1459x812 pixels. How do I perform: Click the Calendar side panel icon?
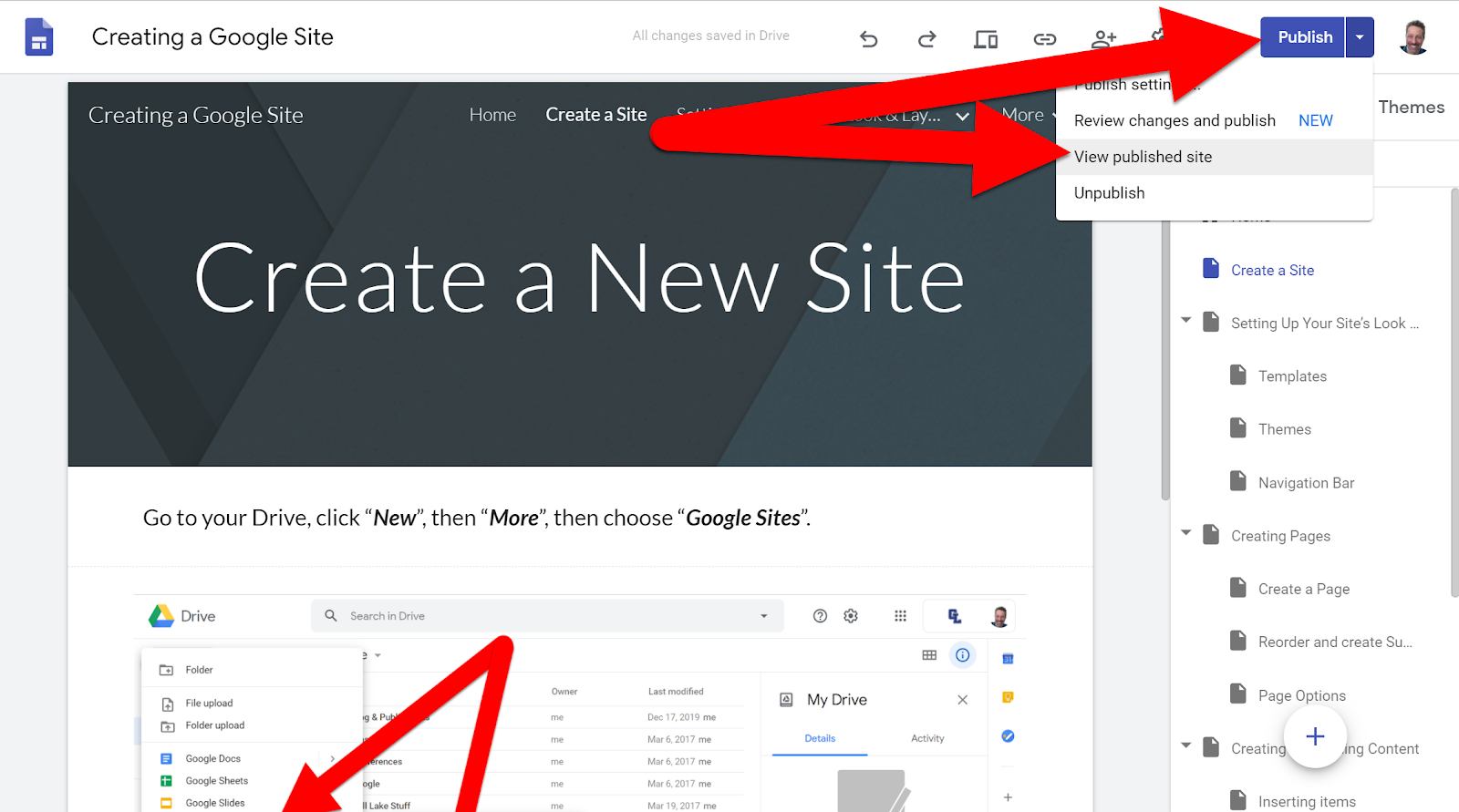point(1008,659)
